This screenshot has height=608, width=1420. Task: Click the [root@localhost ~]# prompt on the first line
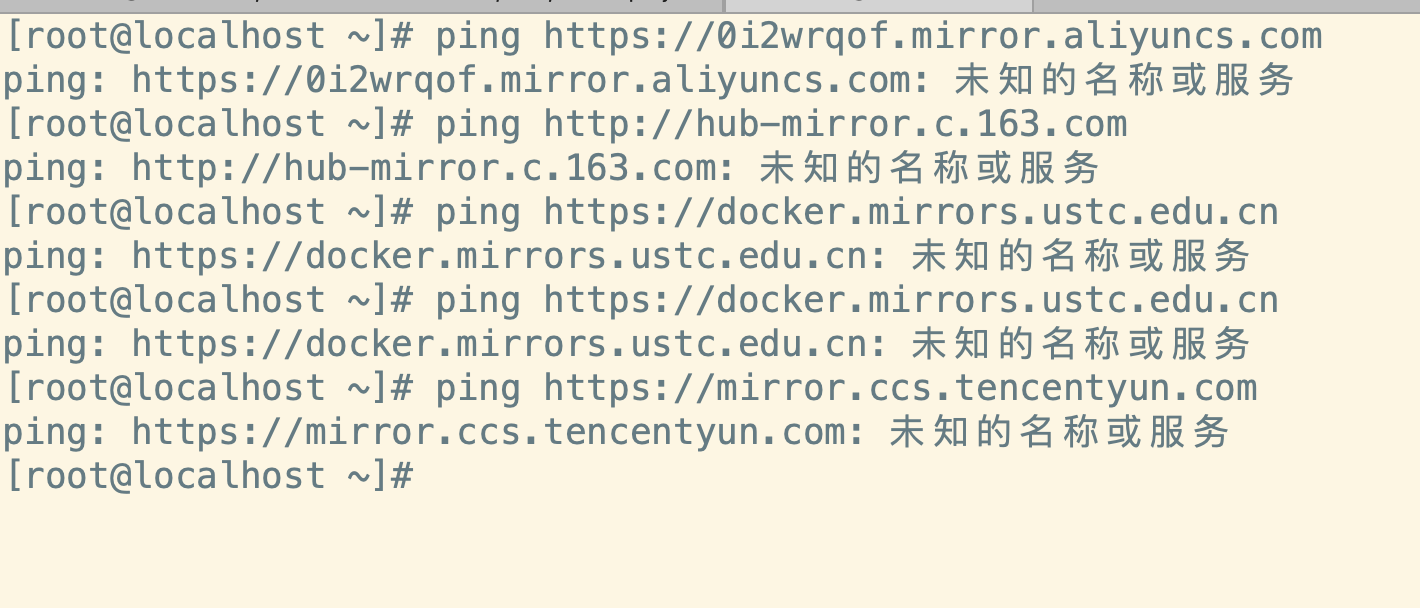click(x=209, y=37)
